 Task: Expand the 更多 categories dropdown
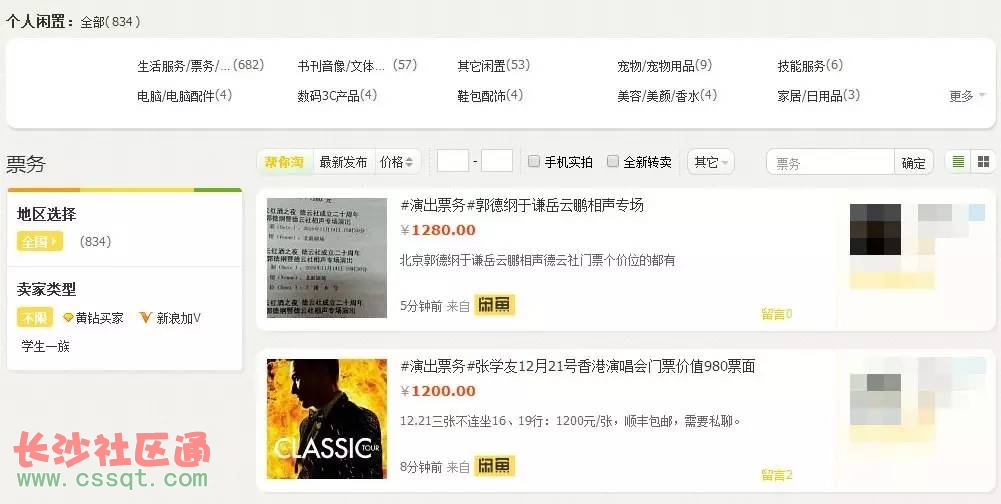coord(967,96)
